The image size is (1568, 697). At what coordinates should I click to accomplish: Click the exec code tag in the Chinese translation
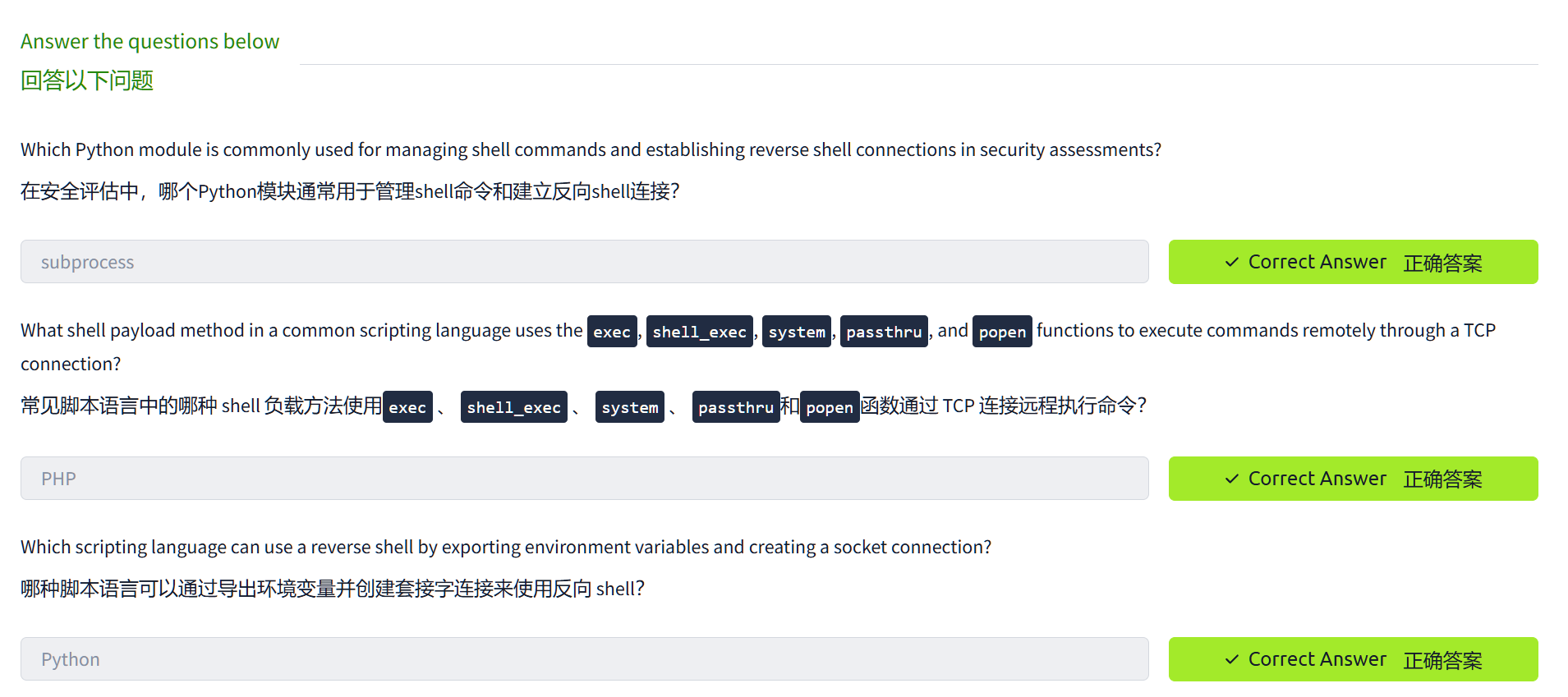(x=407, y=407)
